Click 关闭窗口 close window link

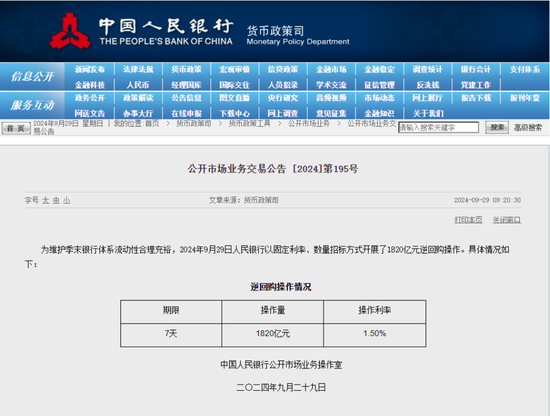click(x=507, y=220)
